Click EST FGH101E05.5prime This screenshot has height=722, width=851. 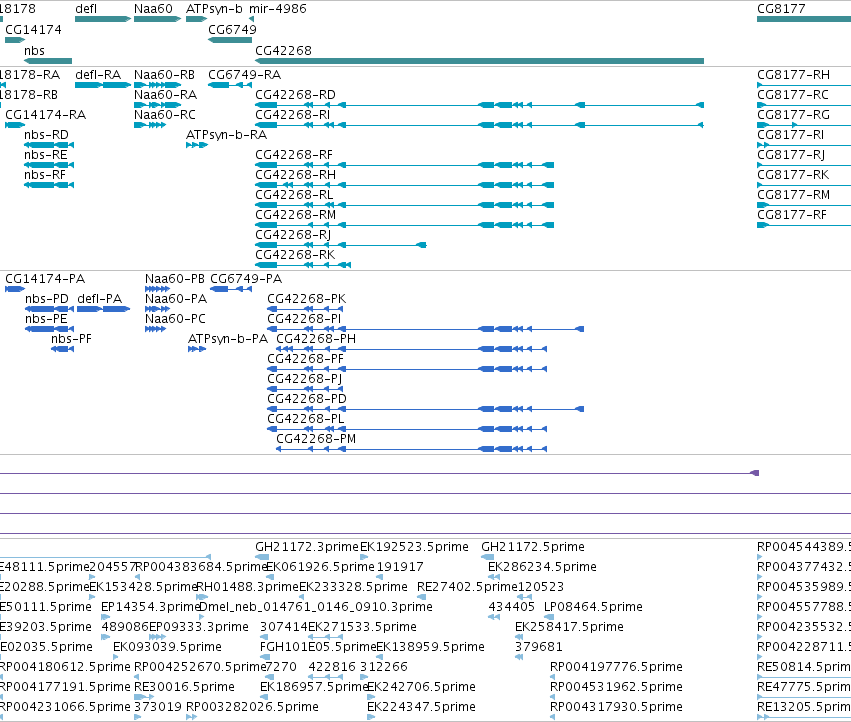tap(318, 647)
